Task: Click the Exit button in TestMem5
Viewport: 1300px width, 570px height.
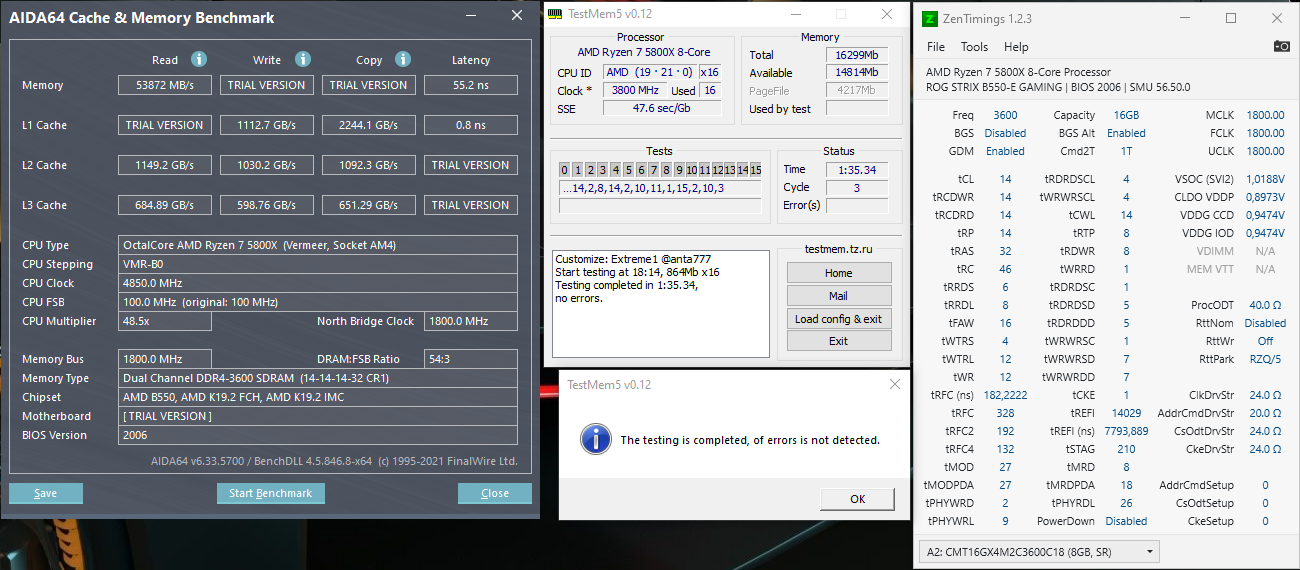Action: tap(838, 341)
